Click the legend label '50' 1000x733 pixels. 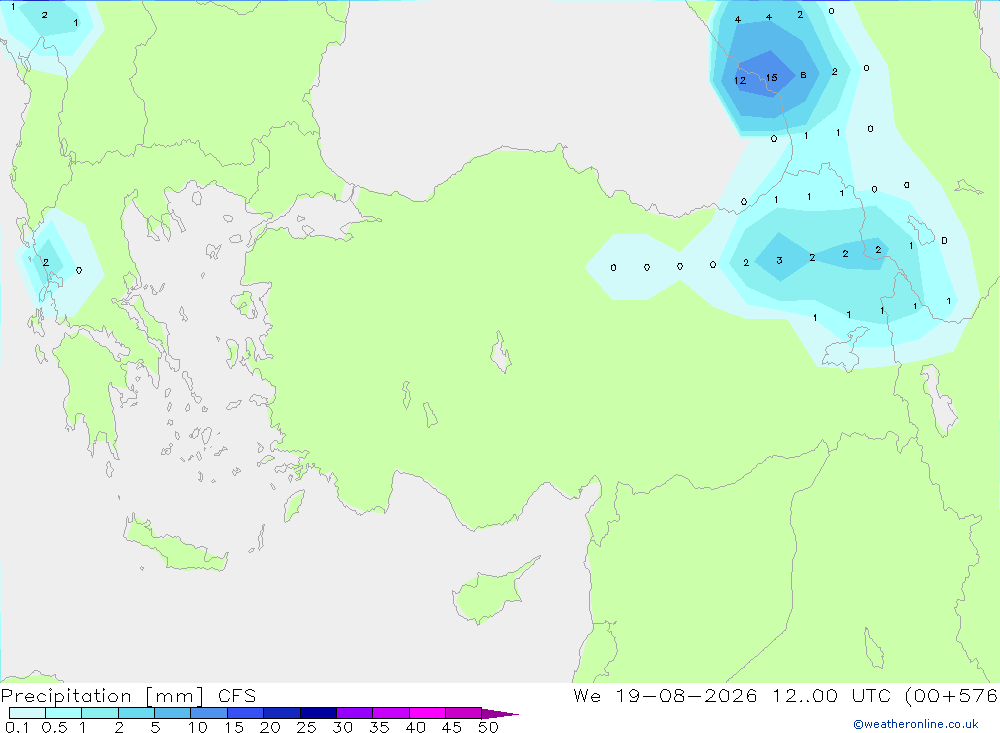488,727
